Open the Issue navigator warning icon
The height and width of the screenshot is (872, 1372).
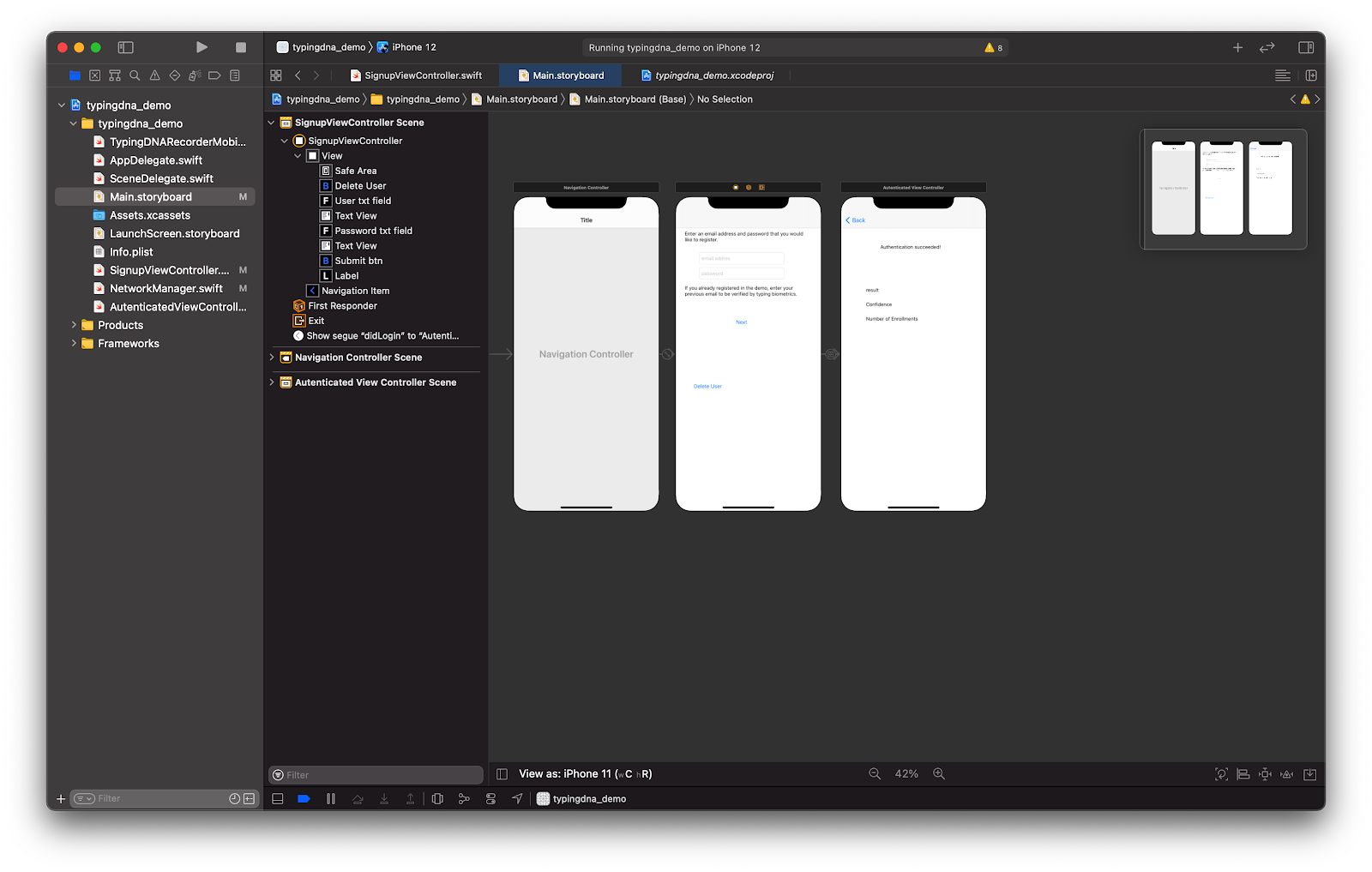click(x=155, y=75)
